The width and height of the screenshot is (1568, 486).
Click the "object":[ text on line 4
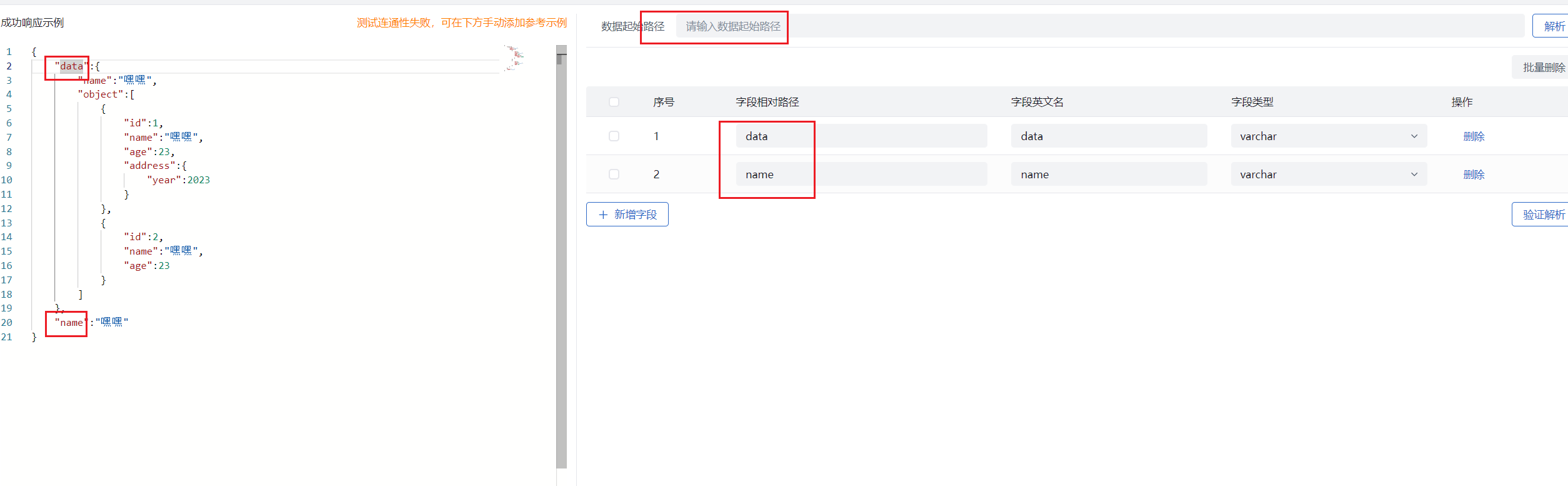click(106, 94)
